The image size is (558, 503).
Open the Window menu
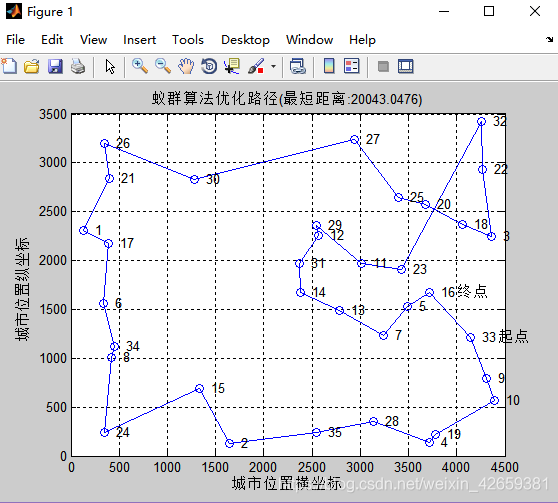[x=309, y=40]
